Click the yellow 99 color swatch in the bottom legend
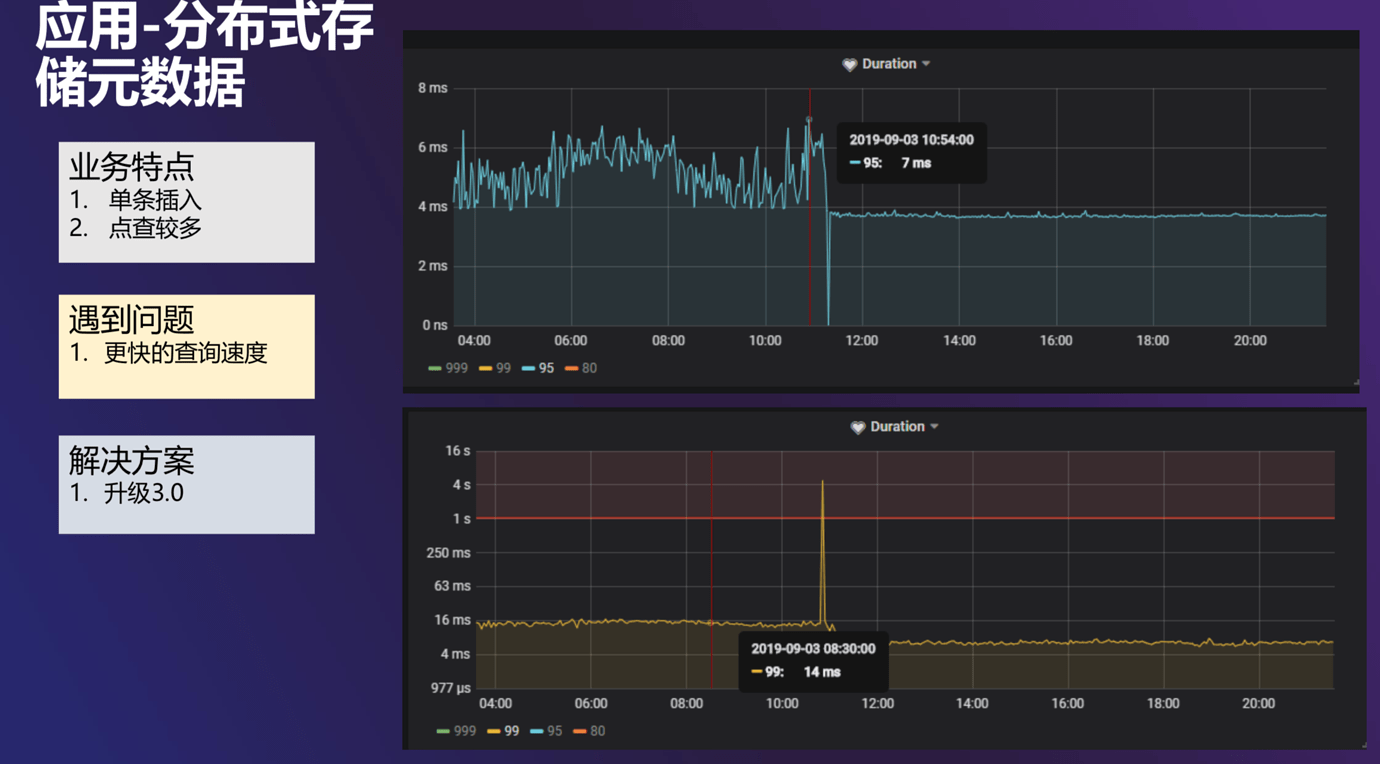The width and height of the screenshot is (1380, 764). pyautogui.click(x=493, y=732)
